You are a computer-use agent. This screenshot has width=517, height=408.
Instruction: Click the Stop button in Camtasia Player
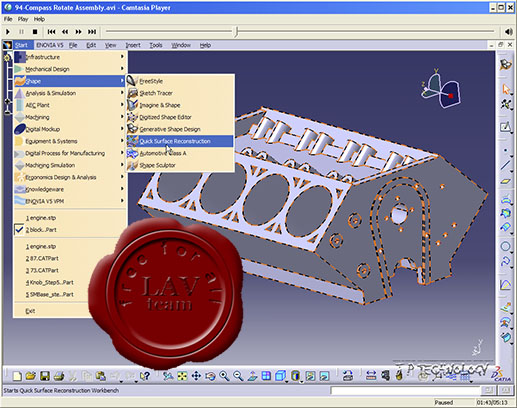point(35,32)
